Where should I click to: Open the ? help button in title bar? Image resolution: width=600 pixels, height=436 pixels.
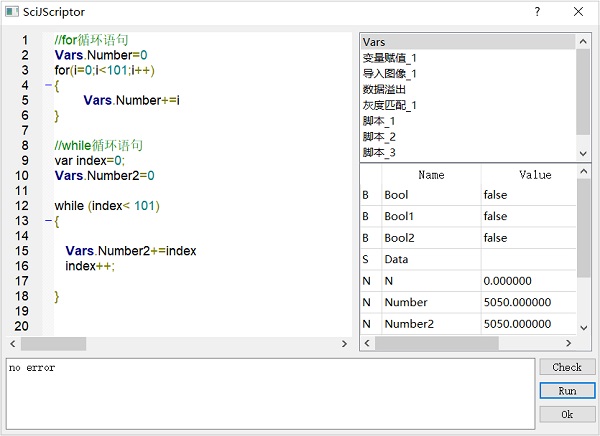click(x=537, y=12)
